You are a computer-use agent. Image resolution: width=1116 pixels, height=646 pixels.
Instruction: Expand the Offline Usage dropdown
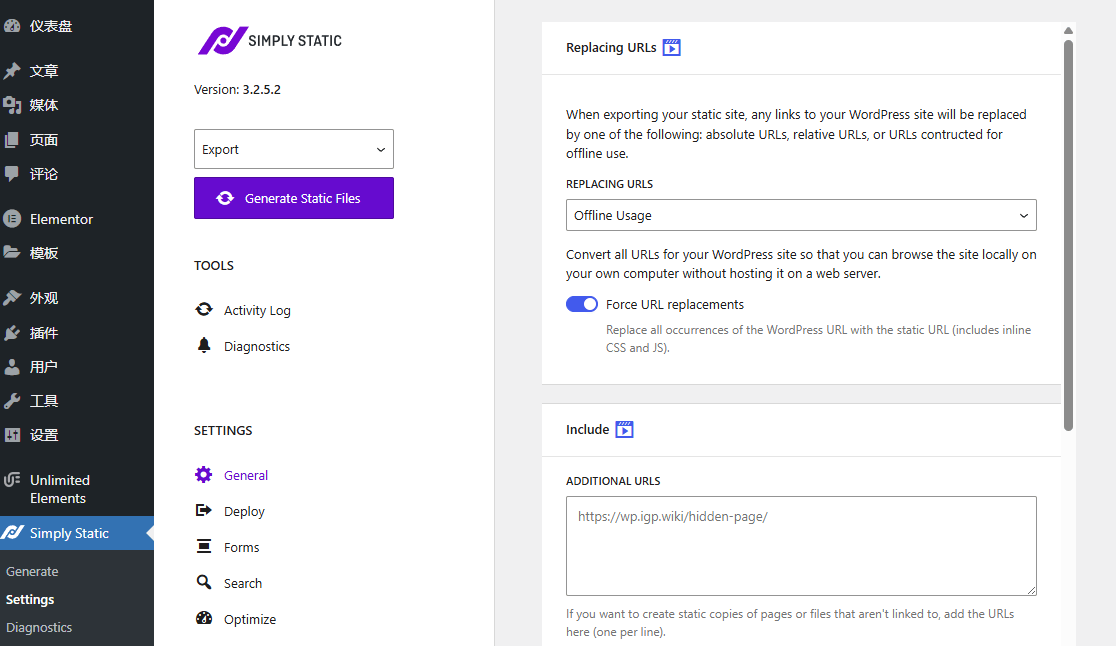pyautogui.click(x=800, y=215)
